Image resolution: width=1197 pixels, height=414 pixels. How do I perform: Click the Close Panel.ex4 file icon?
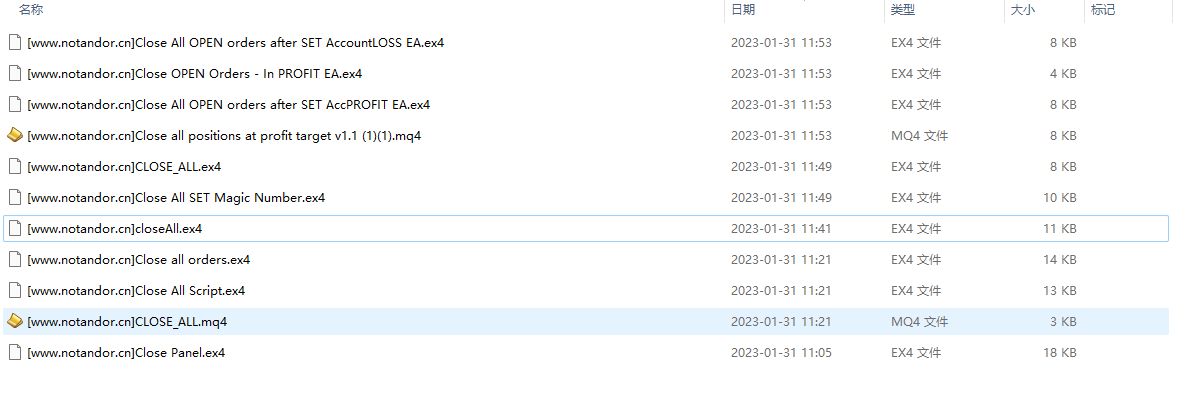pos(15,352)
